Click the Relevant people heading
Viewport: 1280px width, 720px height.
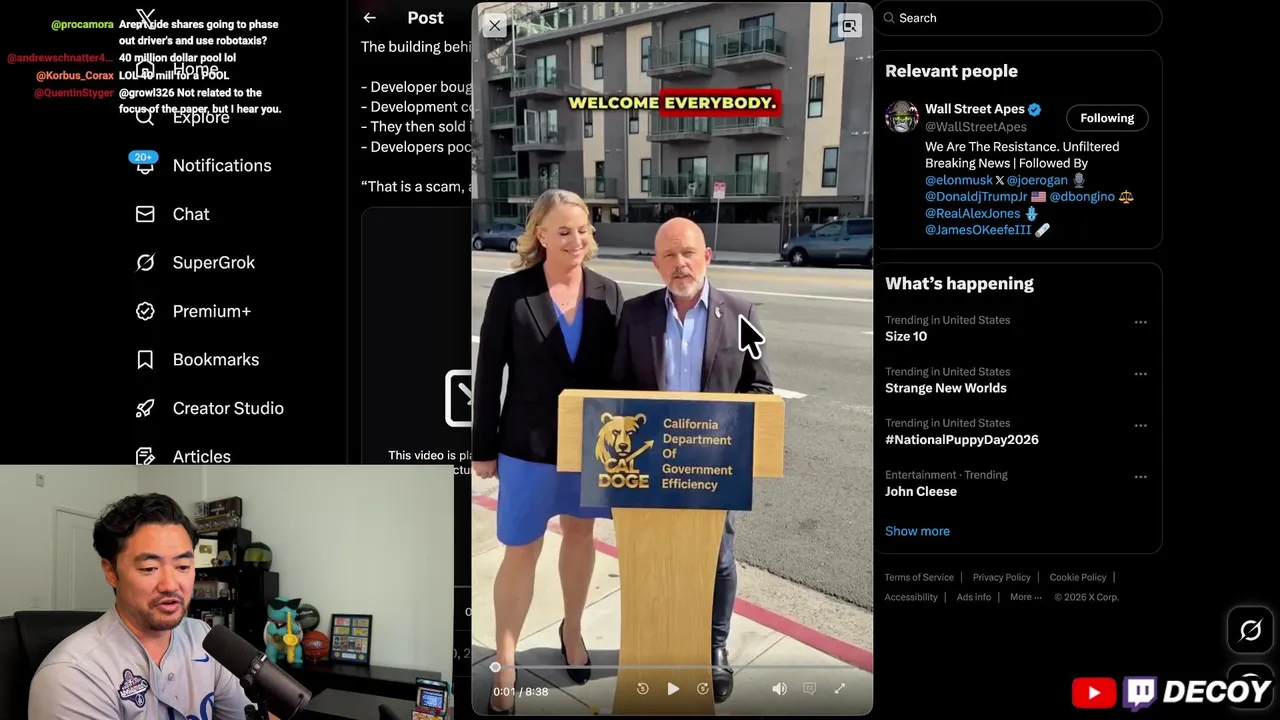point(951,71)
